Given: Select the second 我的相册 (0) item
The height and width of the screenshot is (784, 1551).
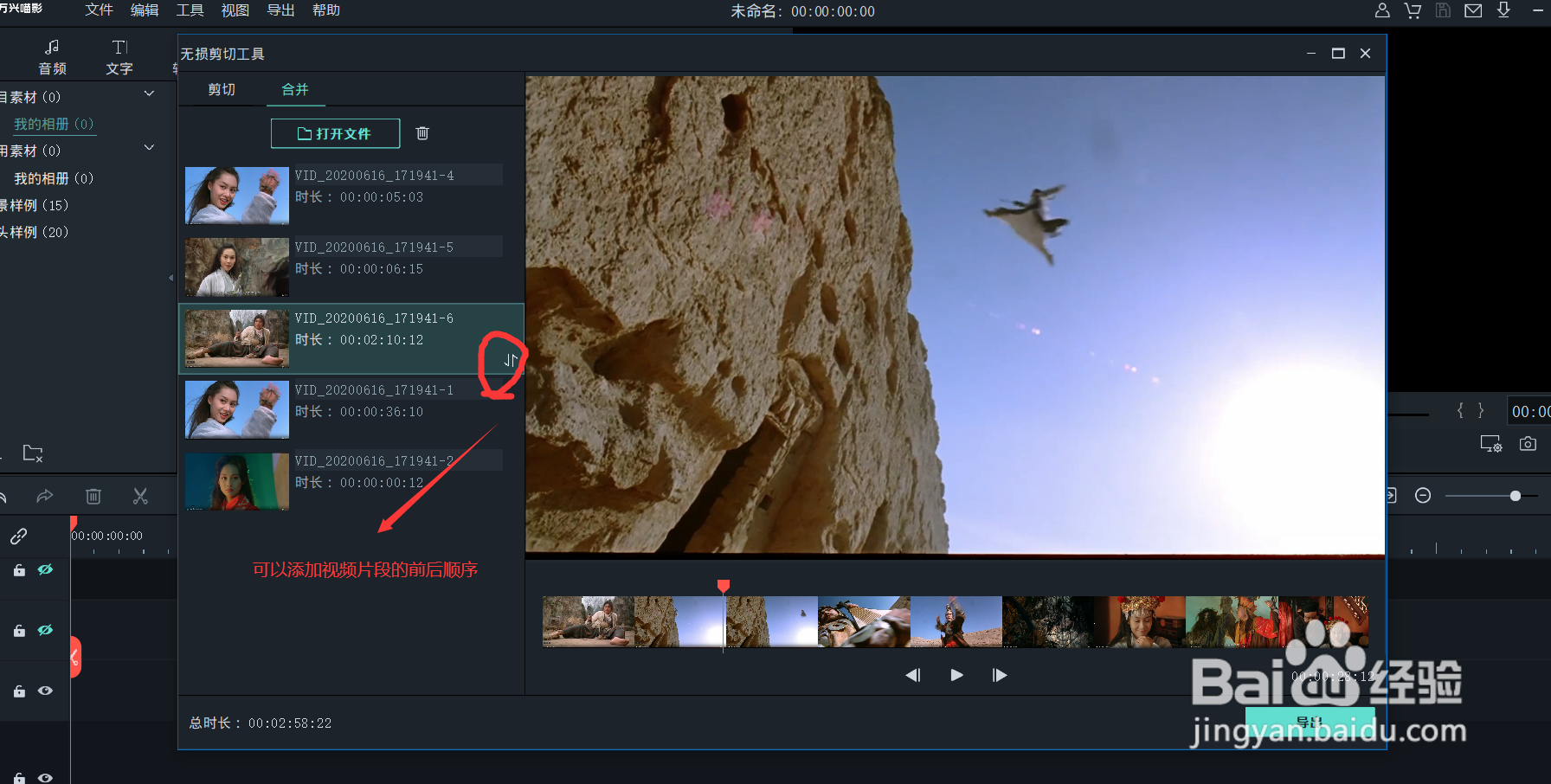Looking at the screenshot, I should click(x=54, y=178).
